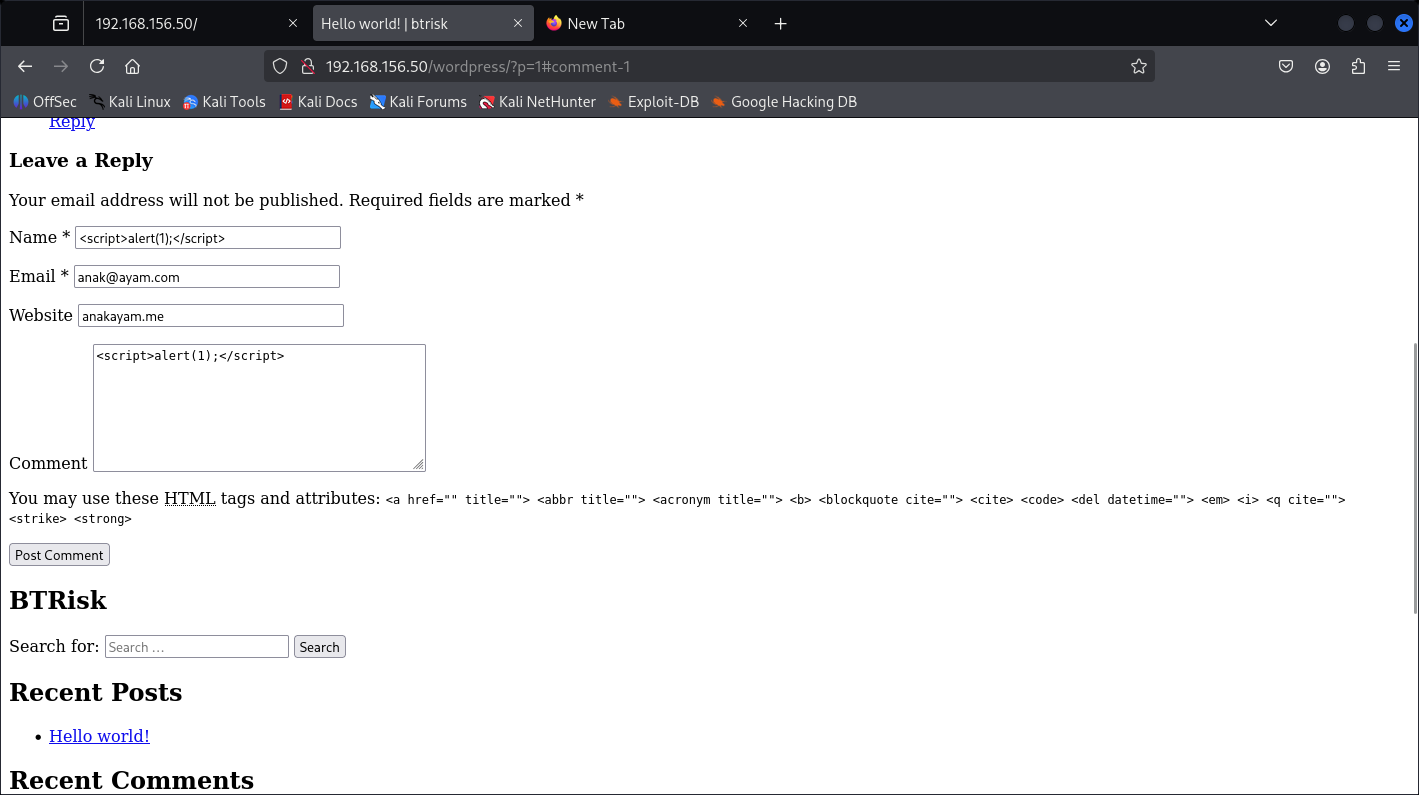Focus the Name input field
Screen dimensions: 1419x795
(208, 238)
